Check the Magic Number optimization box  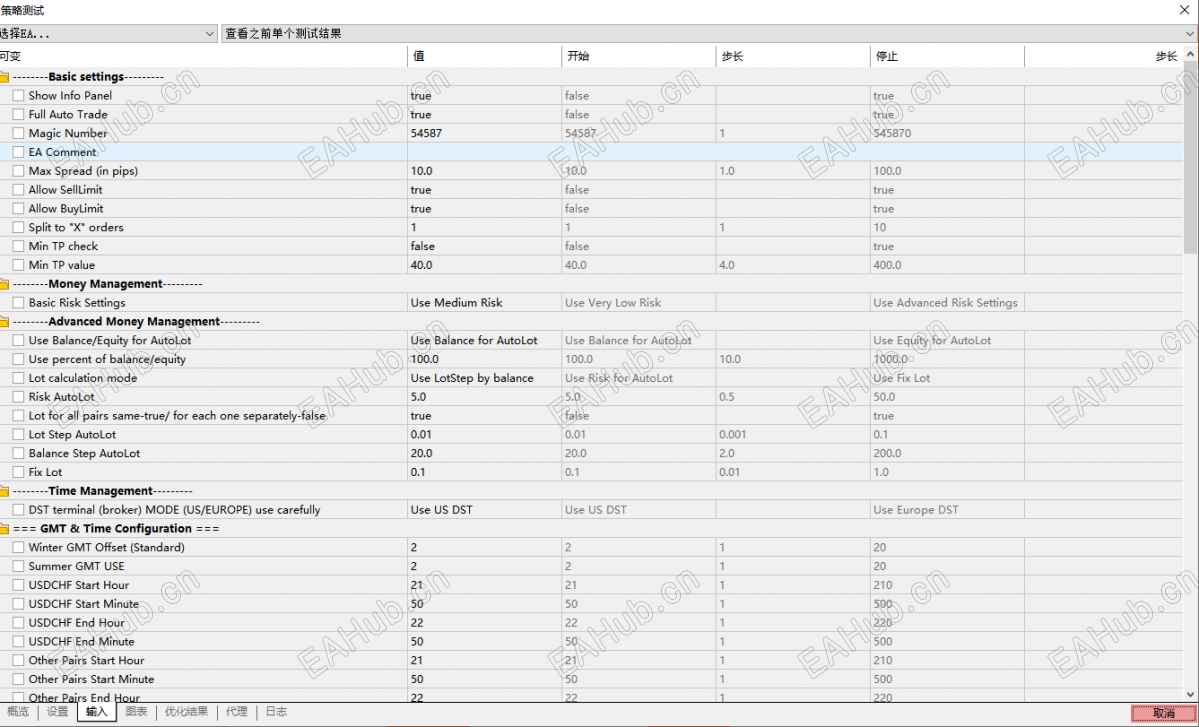click(x=18, y=133)
